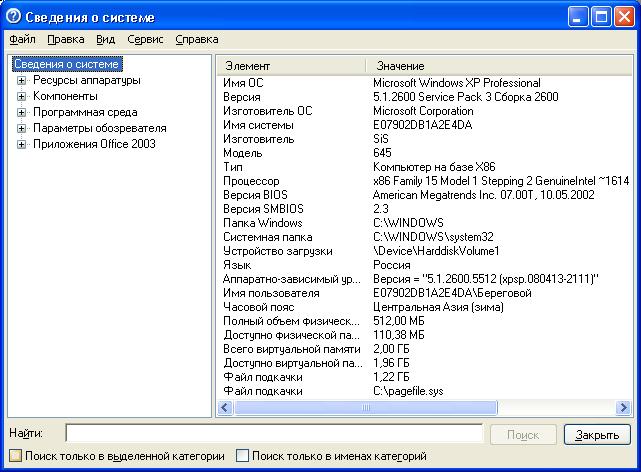
Task: Select the Часовой пояс row
Action: click(424, 307)
